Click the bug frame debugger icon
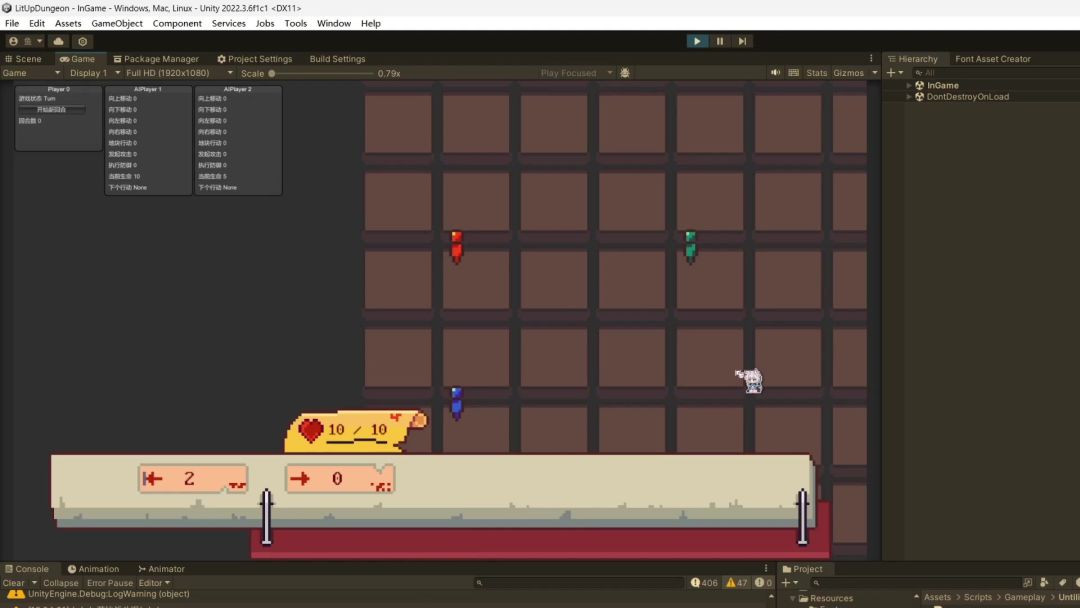This screenshot has width=1080, height=608. [x=625, y=73]
